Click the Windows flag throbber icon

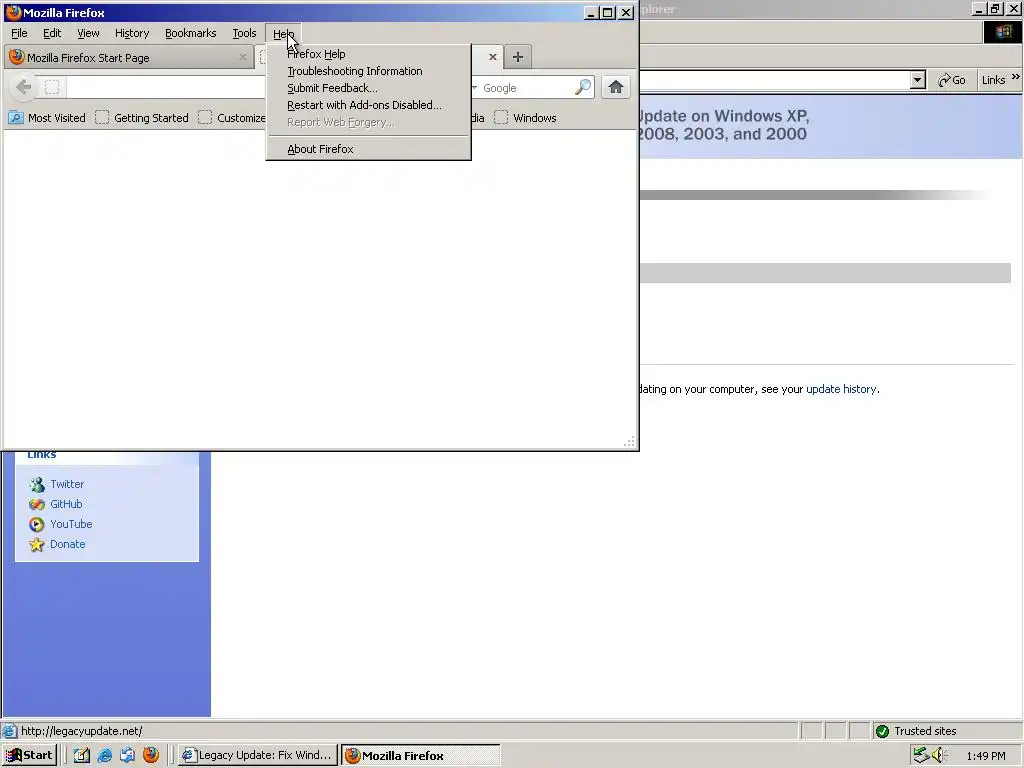(x=1003, y=33)
